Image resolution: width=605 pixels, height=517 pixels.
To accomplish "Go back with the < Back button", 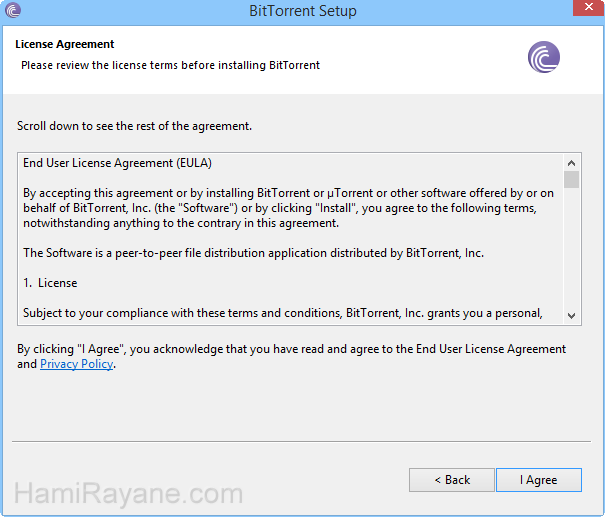I will coord(452,480).
